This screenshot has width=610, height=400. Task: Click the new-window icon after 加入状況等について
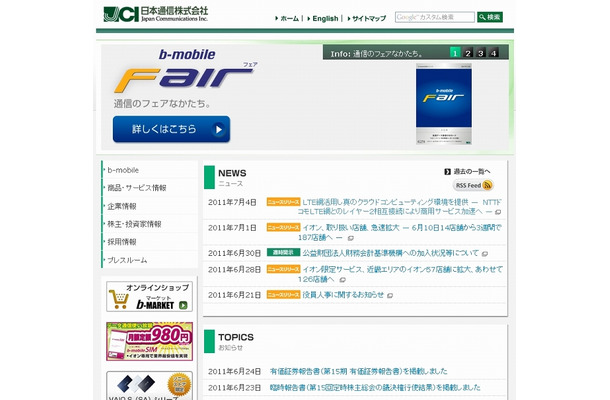pos(485,254)
